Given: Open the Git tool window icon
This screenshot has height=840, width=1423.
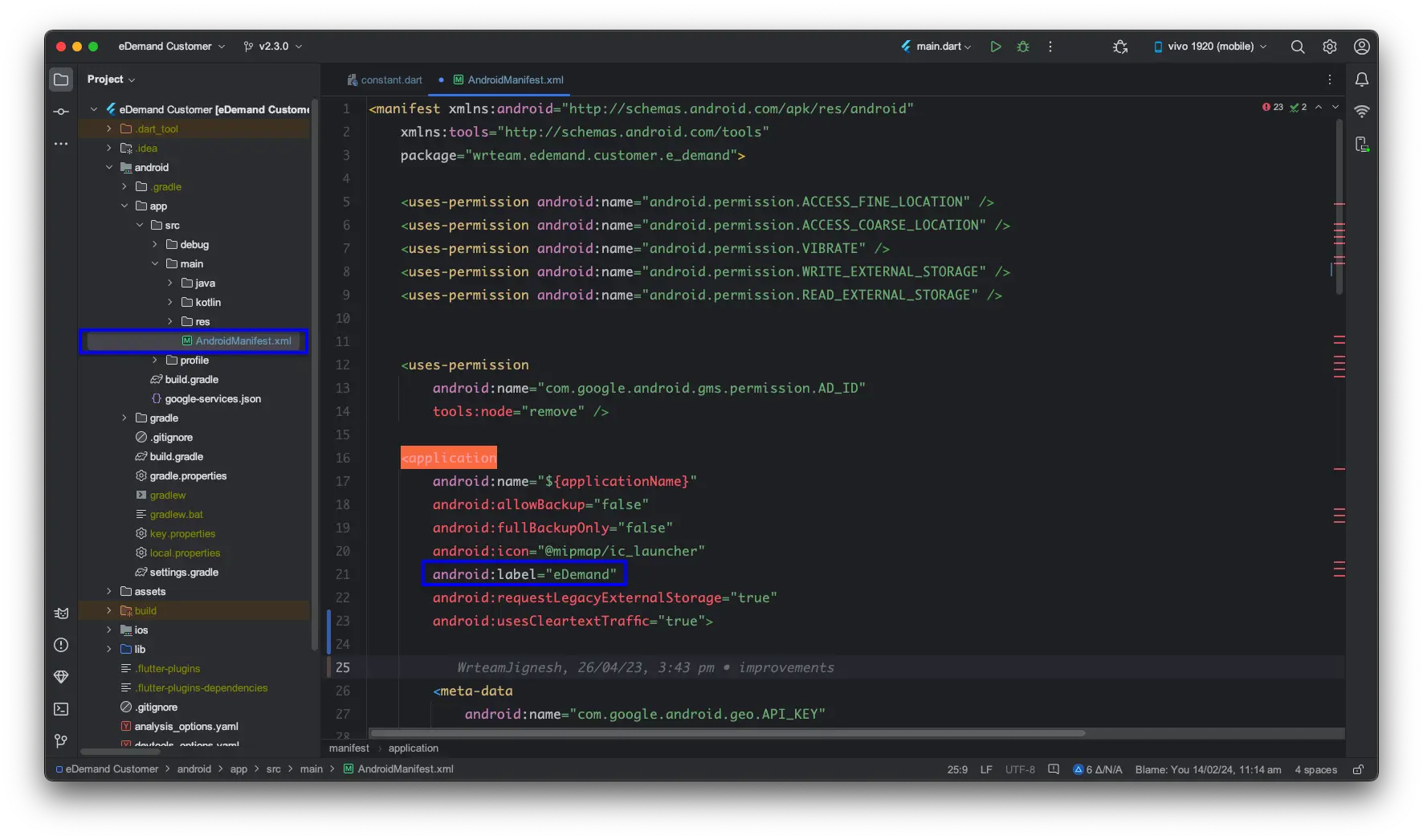Looking at the screenshot, I should pos(61,741).
